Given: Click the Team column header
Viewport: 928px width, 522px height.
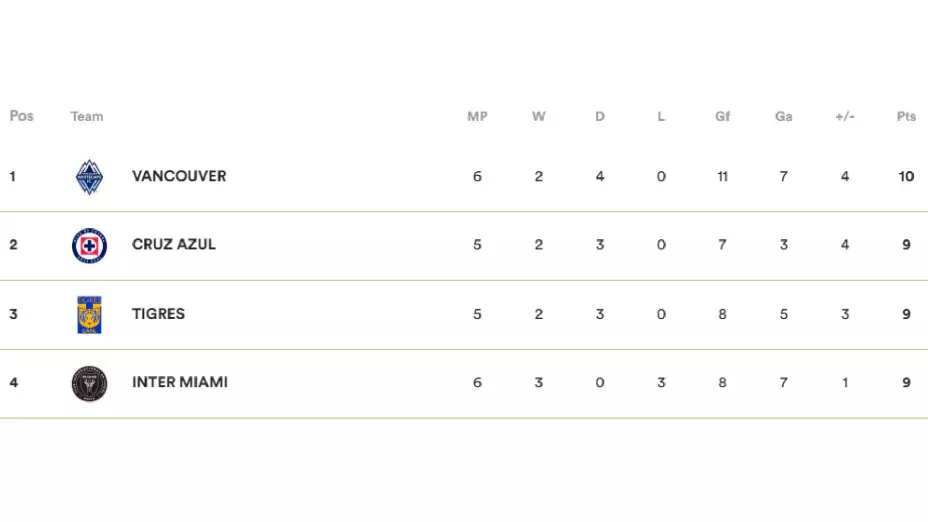Looking at the screenshot, I should point(87,117).
